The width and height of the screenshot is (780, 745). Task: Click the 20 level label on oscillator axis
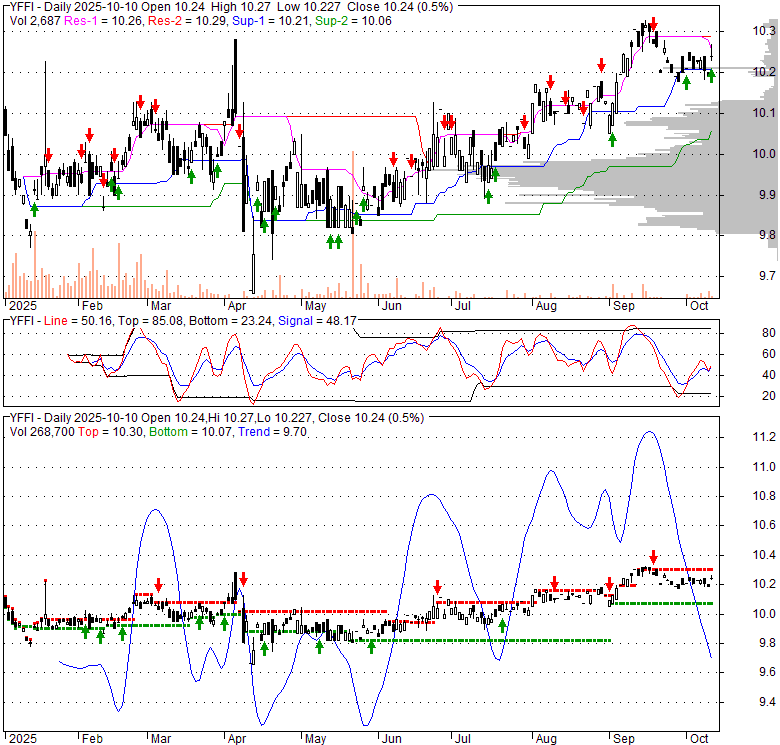[769, 396]
